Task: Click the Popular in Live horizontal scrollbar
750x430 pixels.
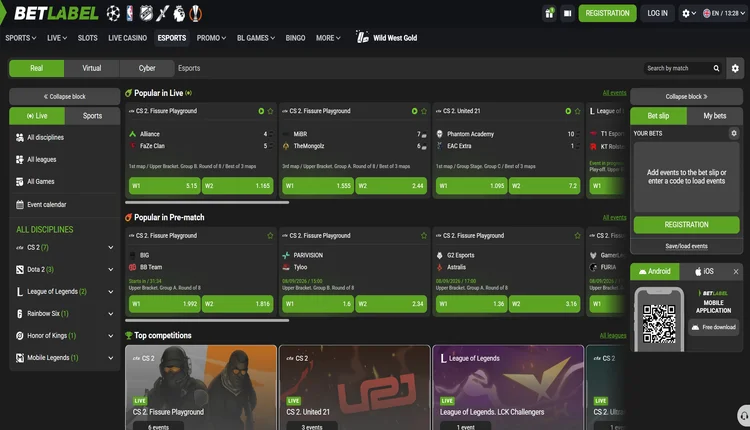Action: pos(207,202)
